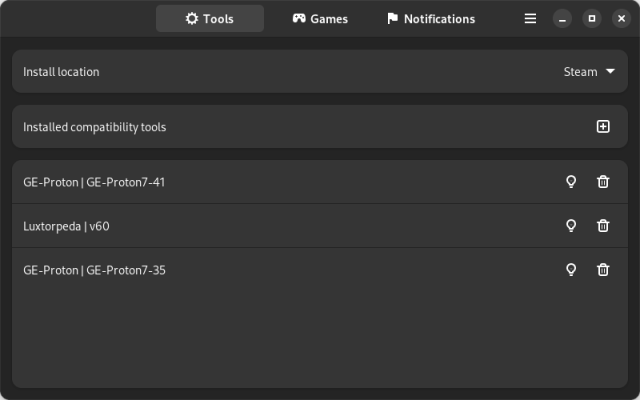
Task: Go to the Notifications tab
Action: point(430,18)
